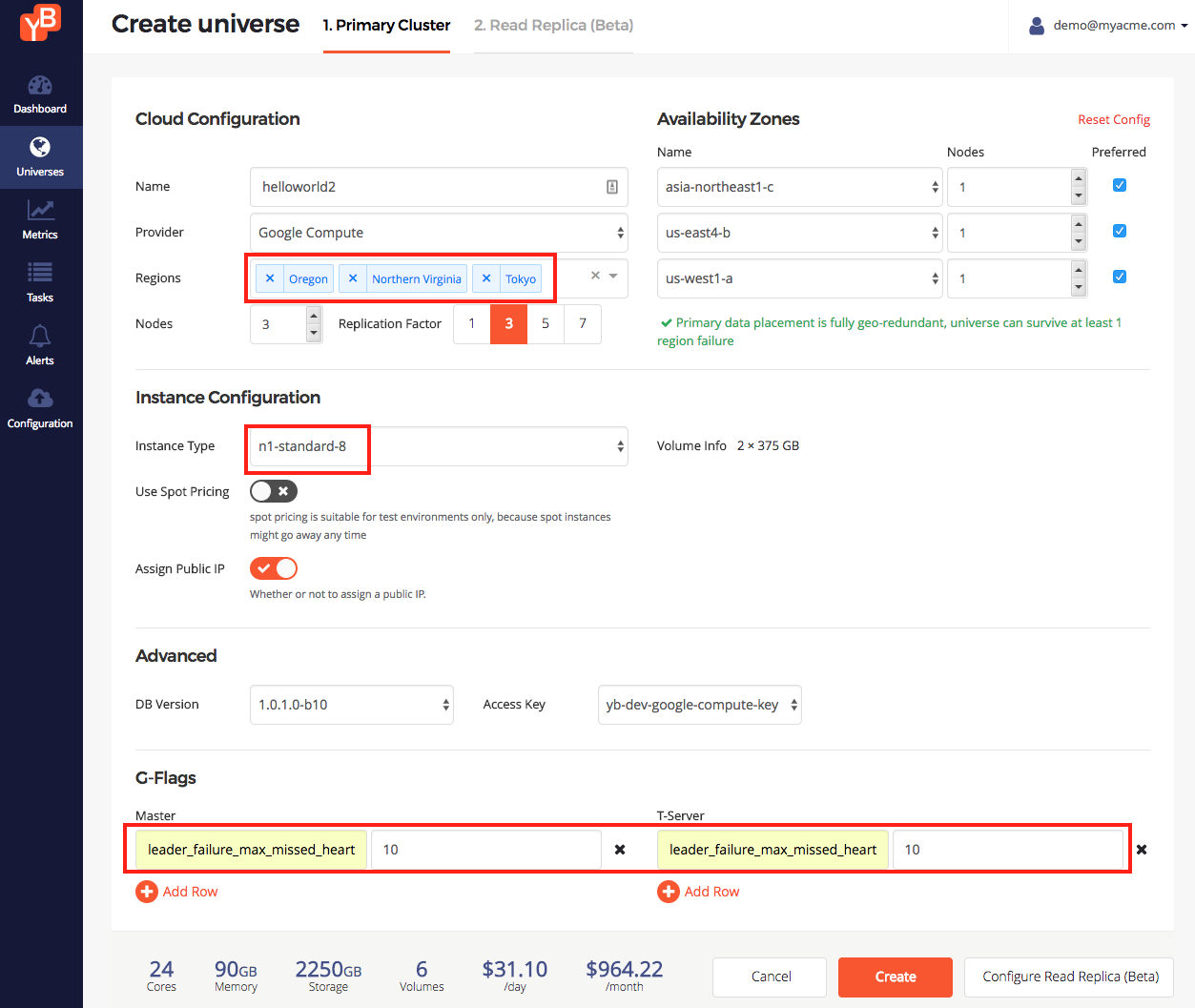The image size is (1195, 1008).
Task: Set replication factor to 3
Action: (509, 324)
